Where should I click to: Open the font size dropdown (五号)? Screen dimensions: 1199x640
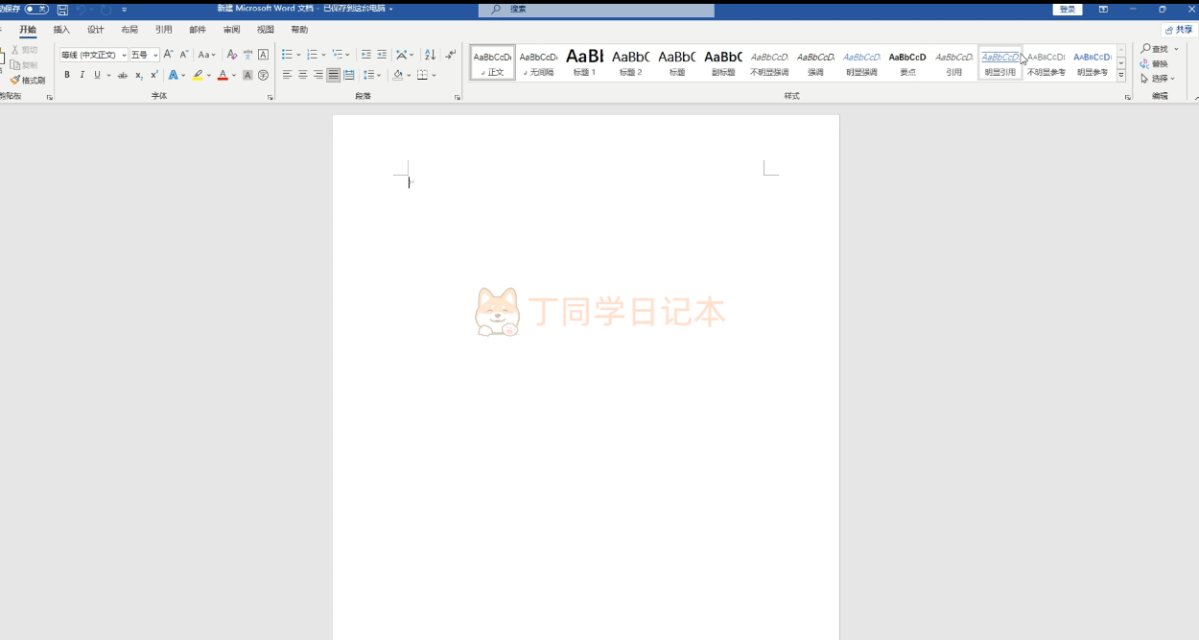pos(155,55)
